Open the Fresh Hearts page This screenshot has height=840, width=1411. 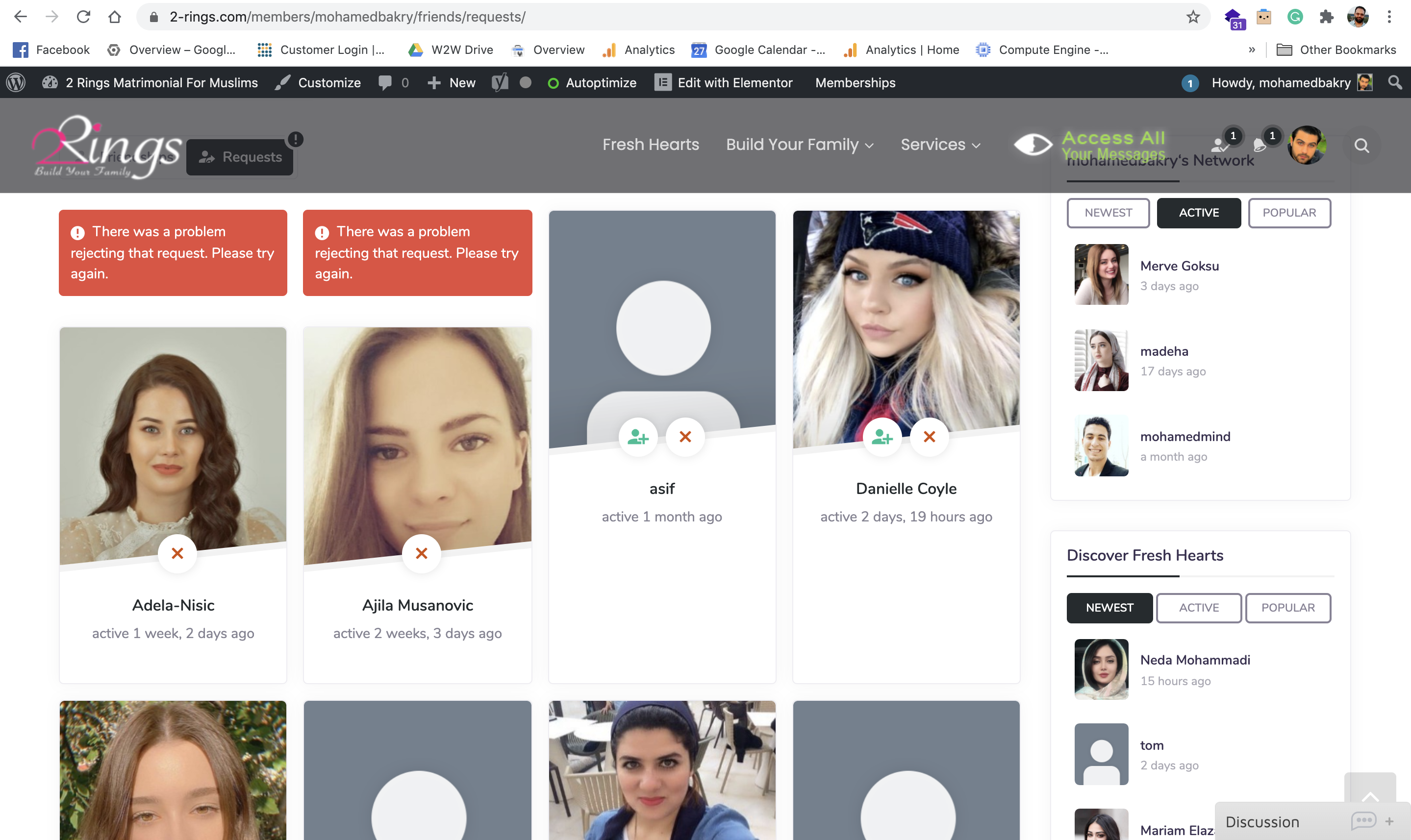coord(651,145)
